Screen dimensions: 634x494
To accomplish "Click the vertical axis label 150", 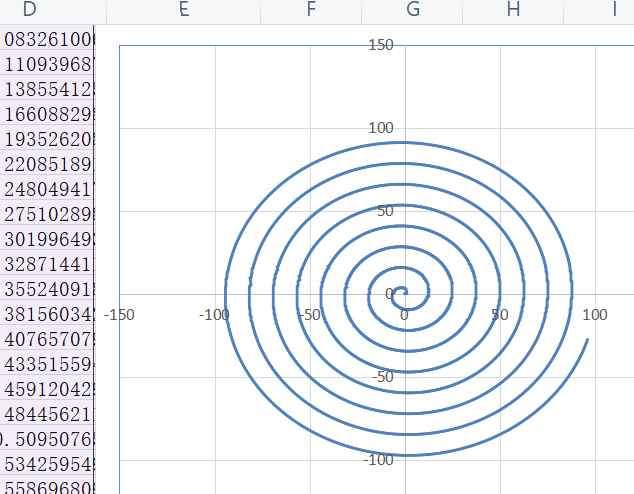I will point(381,44).
